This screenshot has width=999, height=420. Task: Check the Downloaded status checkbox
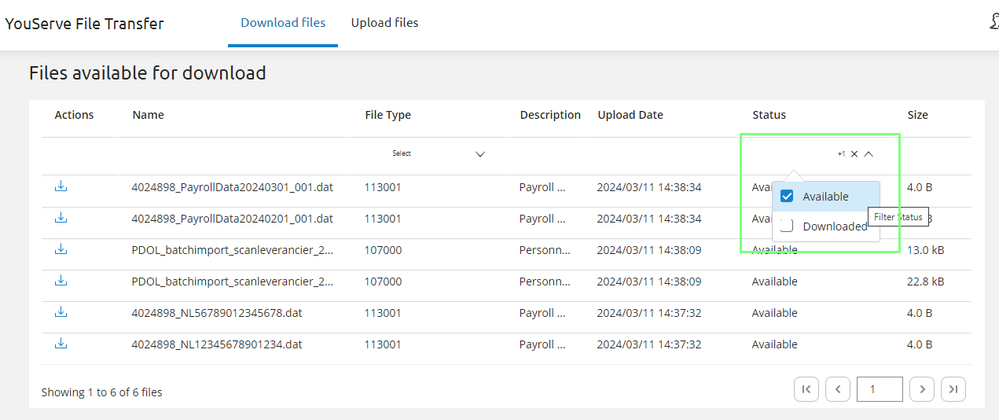[787, 227]
